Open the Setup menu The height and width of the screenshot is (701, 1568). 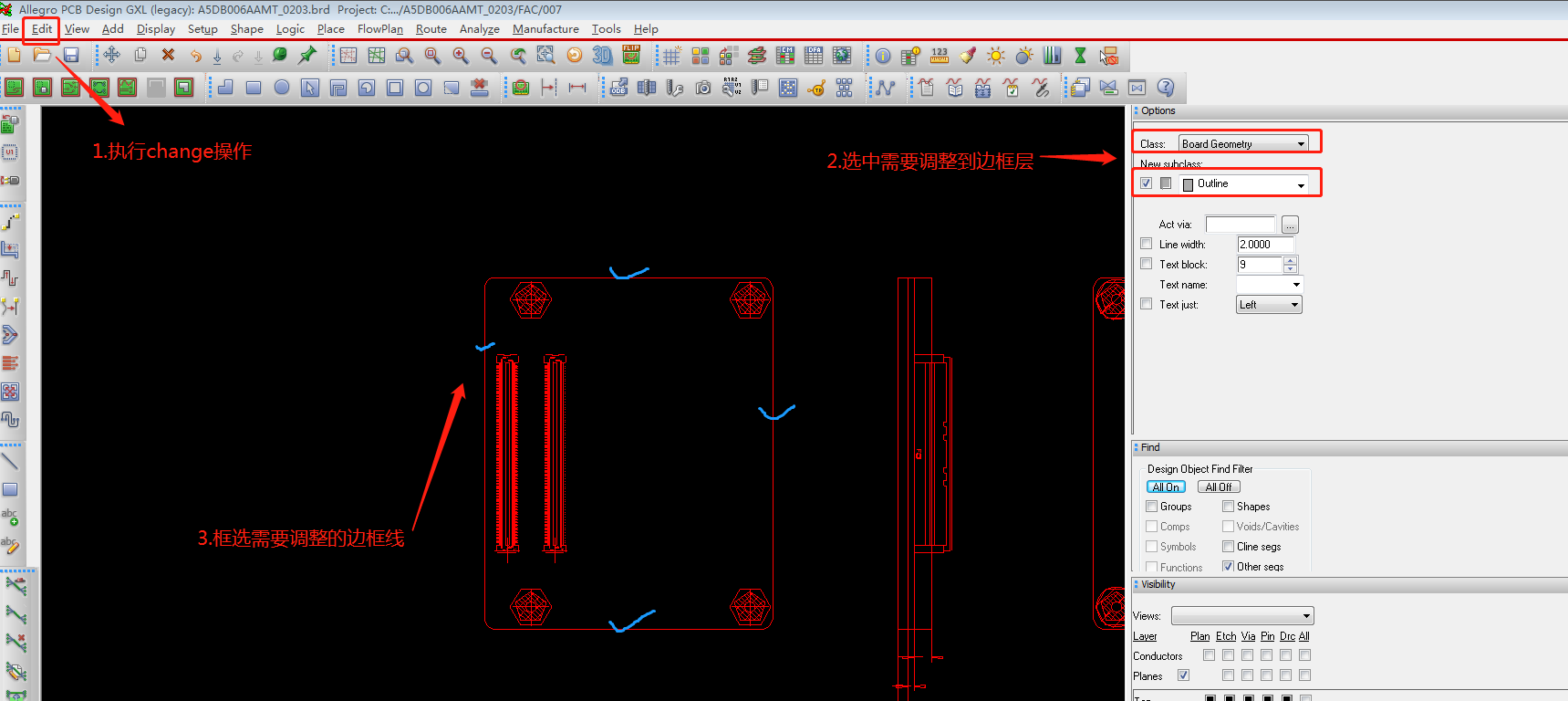(202, 29)
